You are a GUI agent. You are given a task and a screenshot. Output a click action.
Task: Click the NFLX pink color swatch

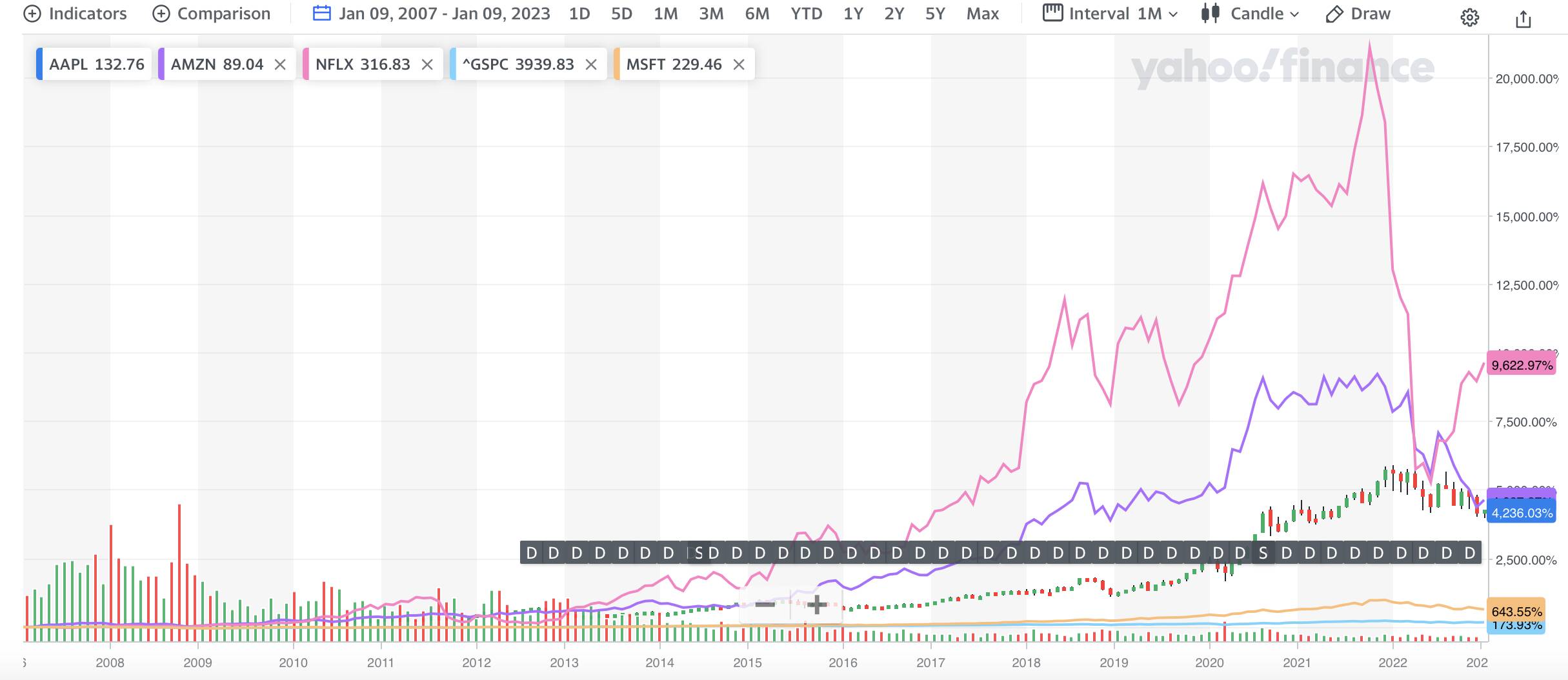(x=306, y=64)
